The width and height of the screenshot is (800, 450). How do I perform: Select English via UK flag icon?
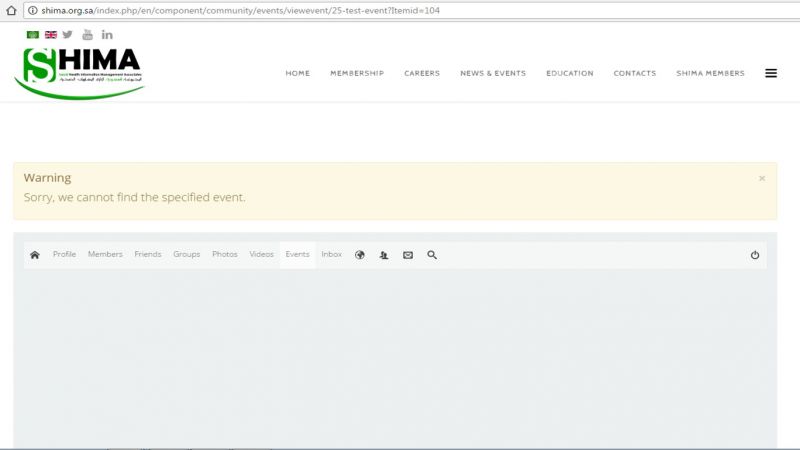[50, 35]
